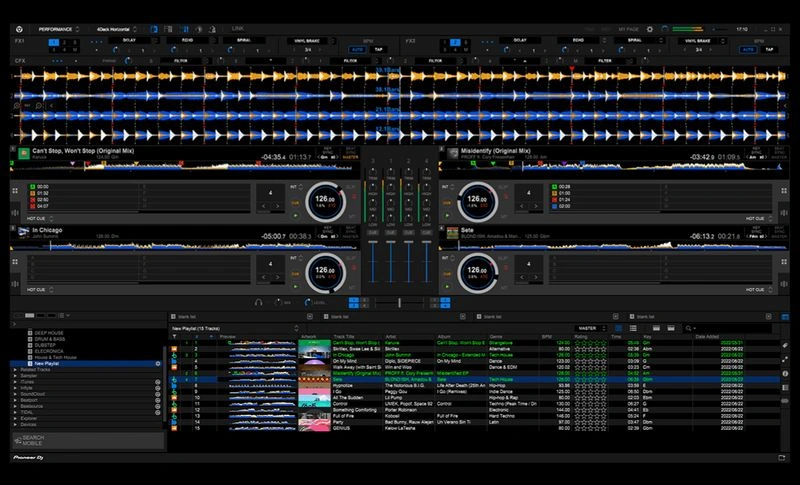The height and width of the screenshot is (485, 800).
Task: Click the recording panel icon in top bar
Action: coord(199,30)
